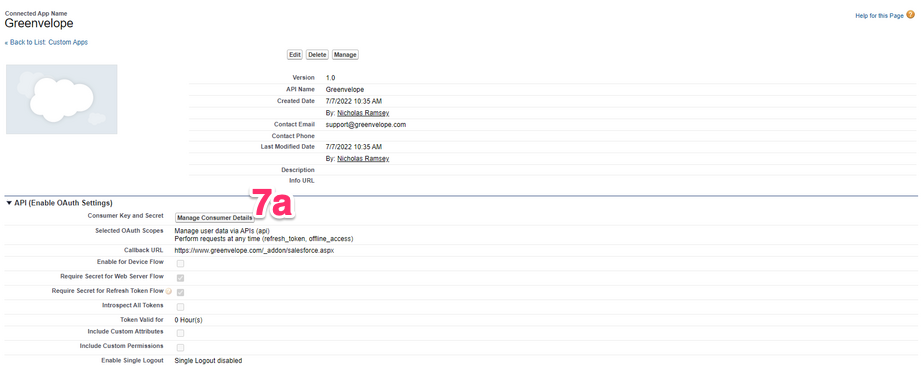The width and height of the screenshot is (922, 373).
Task: Click the API Name value Greenvelope
Action: click(x=345, y=89)
